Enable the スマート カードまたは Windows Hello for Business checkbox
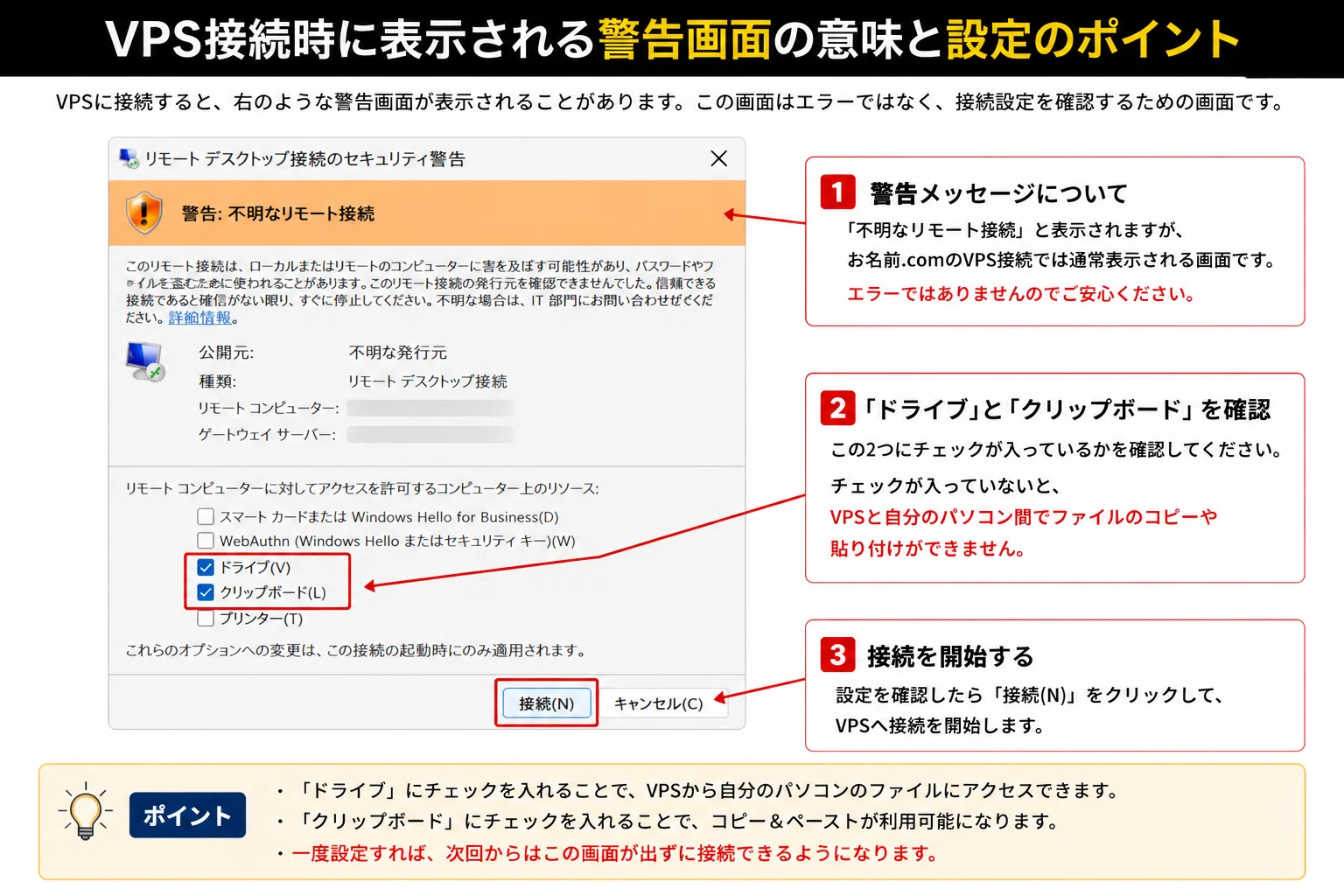Screen dimensions: 1344x896 [206, 516]
